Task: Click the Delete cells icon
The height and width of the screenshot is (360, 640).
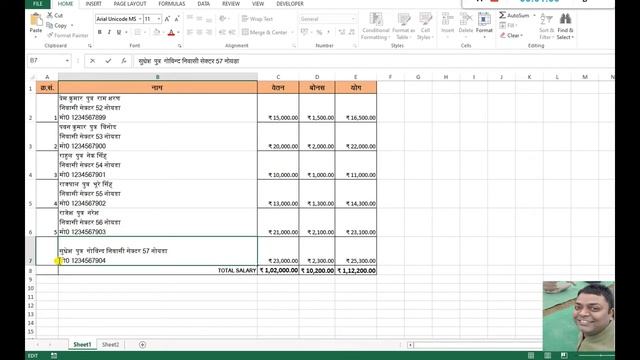Action: point(465,19)
